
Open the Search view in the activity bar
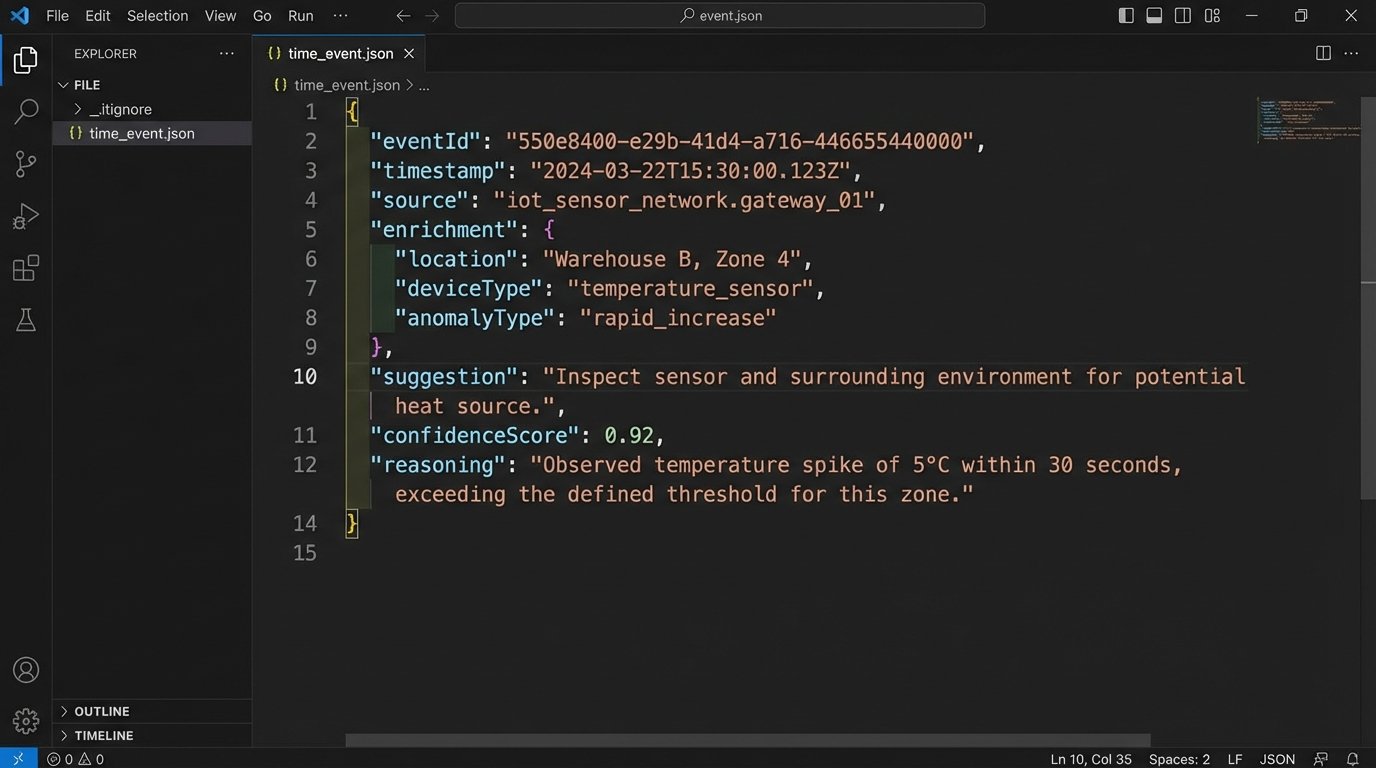25,111
